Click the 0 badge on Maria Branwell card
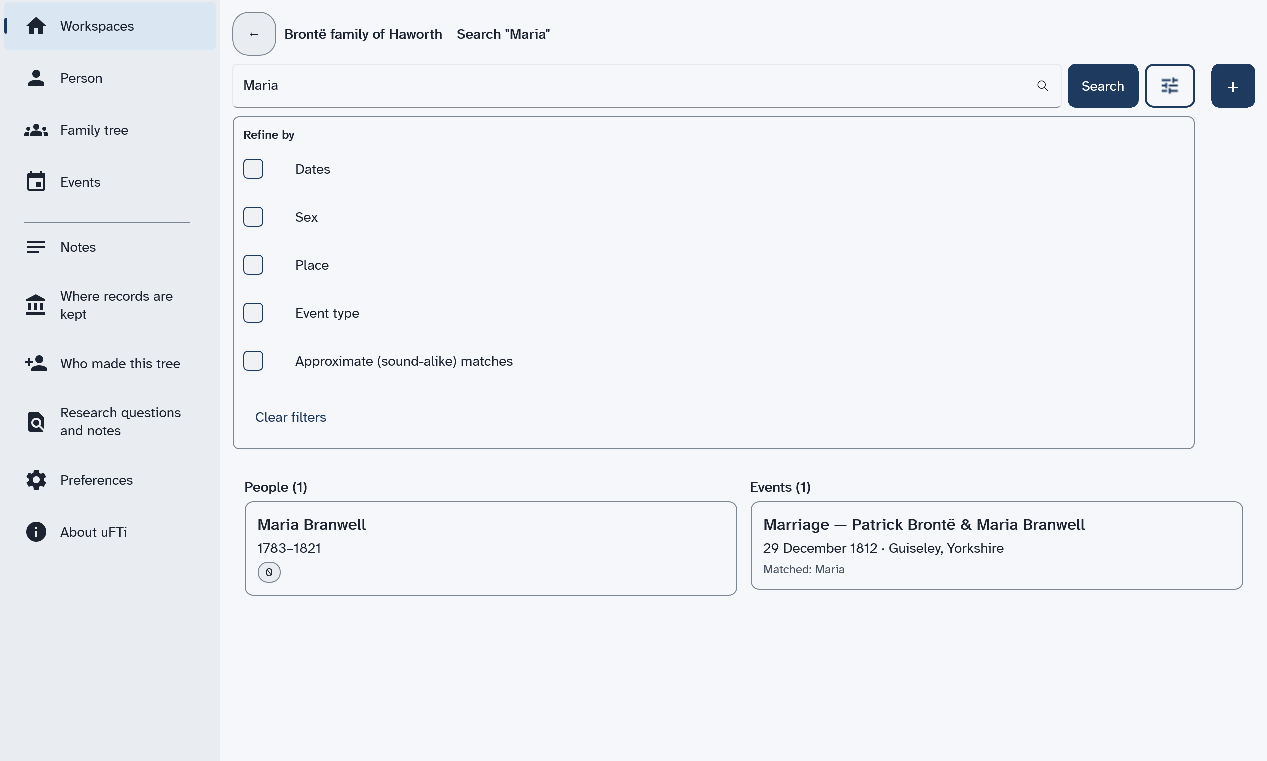Viewport: 1267px width, 761px height. 269,572
